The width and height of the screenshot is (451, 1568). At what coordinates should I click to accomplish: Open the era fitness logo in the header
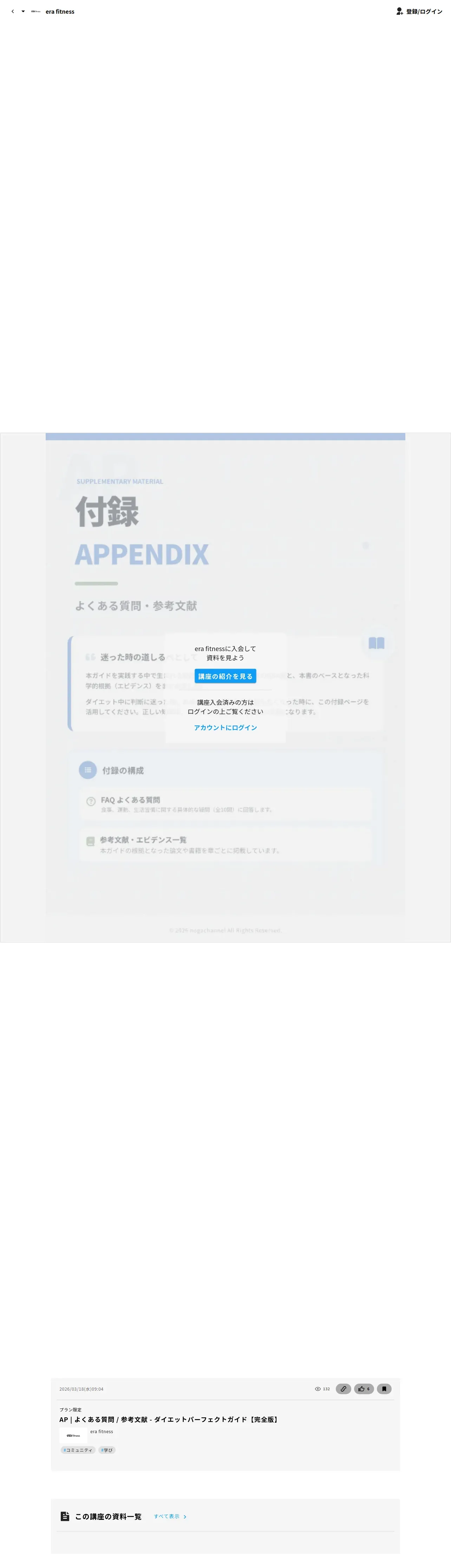[x=36, y=12]
